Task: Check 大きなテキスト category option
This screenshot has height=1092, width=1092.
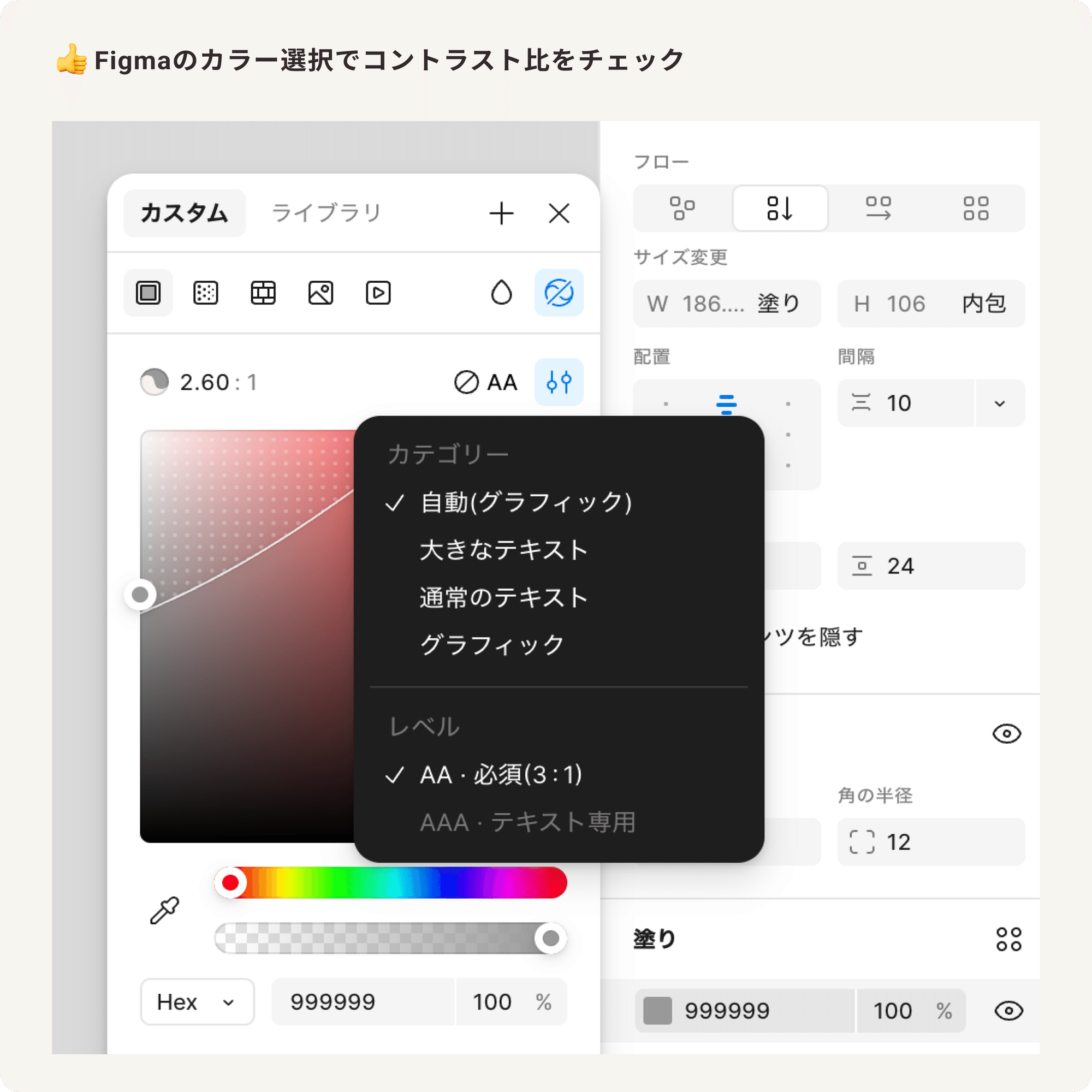Action: [x=502, y=549]
